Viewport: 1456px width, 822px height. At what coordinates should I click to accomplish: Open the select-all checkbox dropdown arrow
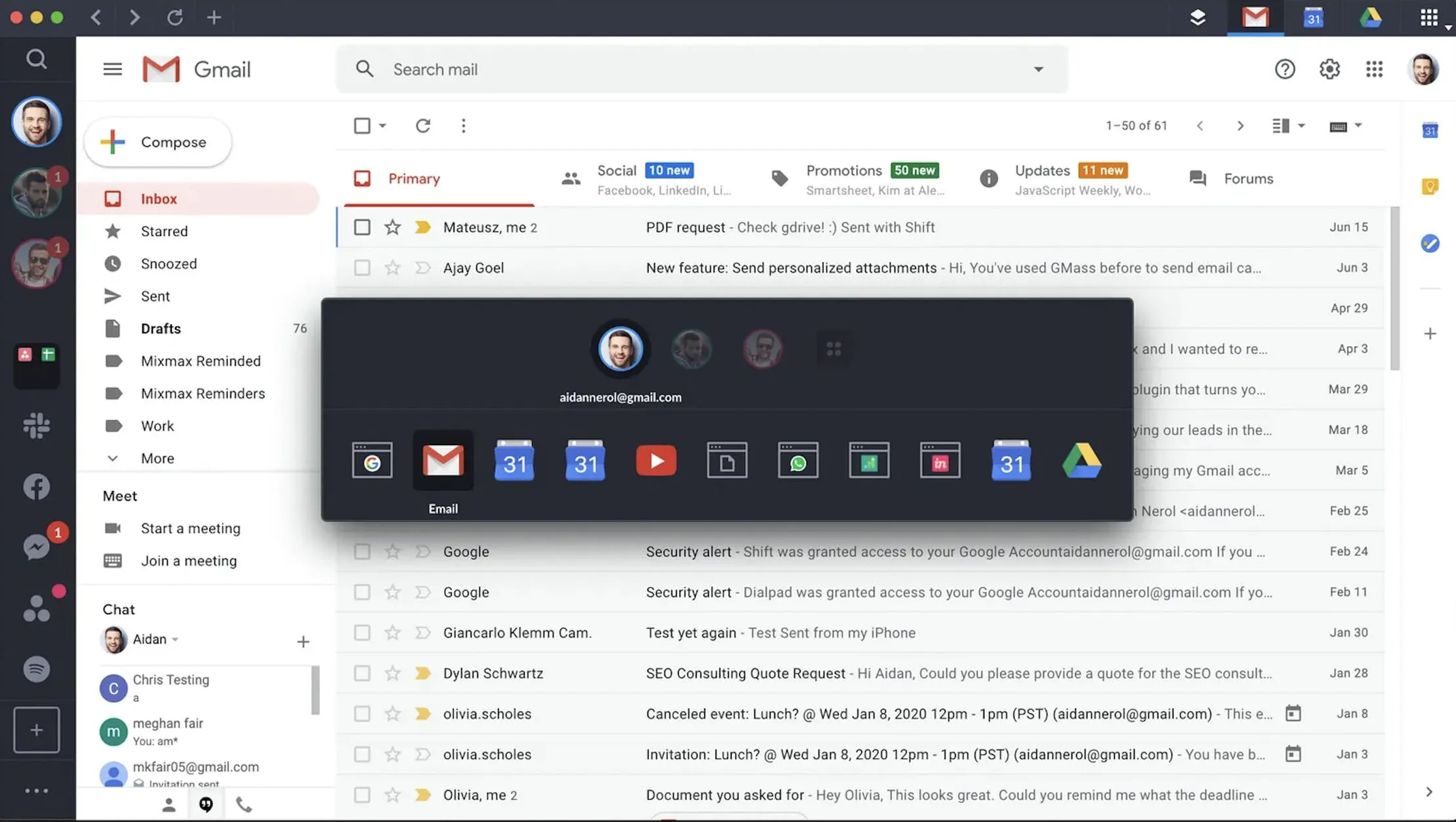tap(382, 125)
